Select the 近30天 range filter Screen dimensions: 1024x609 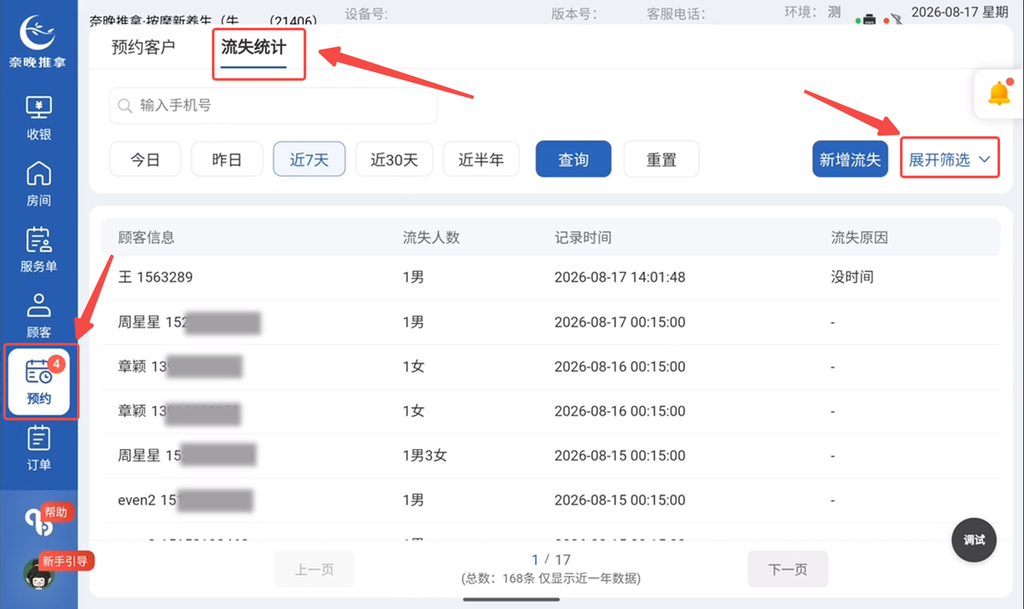tap(394, 159)
